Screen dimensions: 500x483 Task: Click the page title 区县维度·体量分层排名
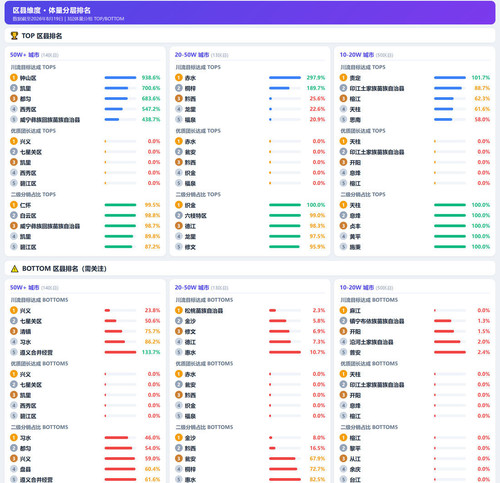(x=52, y=10)
